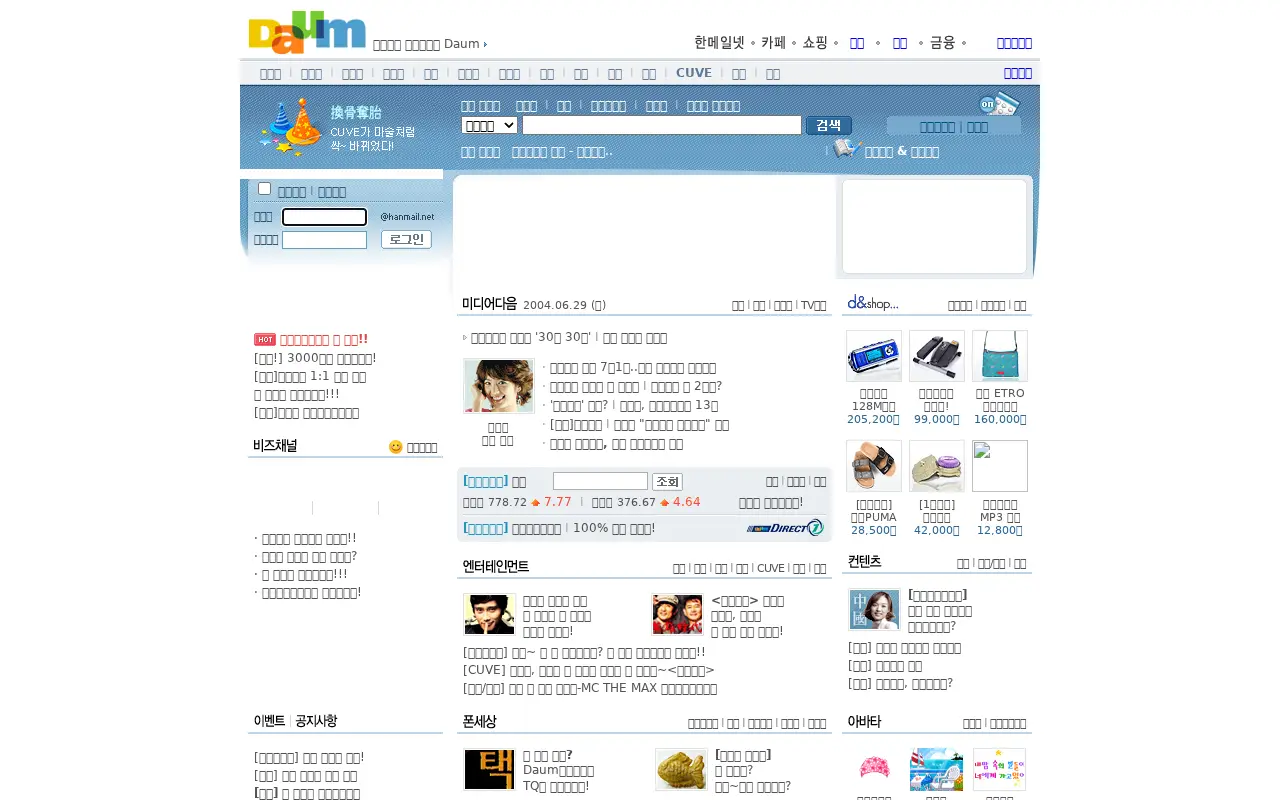1280x800 pixels.
Task: Open the 공지사항 tab
Action: (316, 721)
